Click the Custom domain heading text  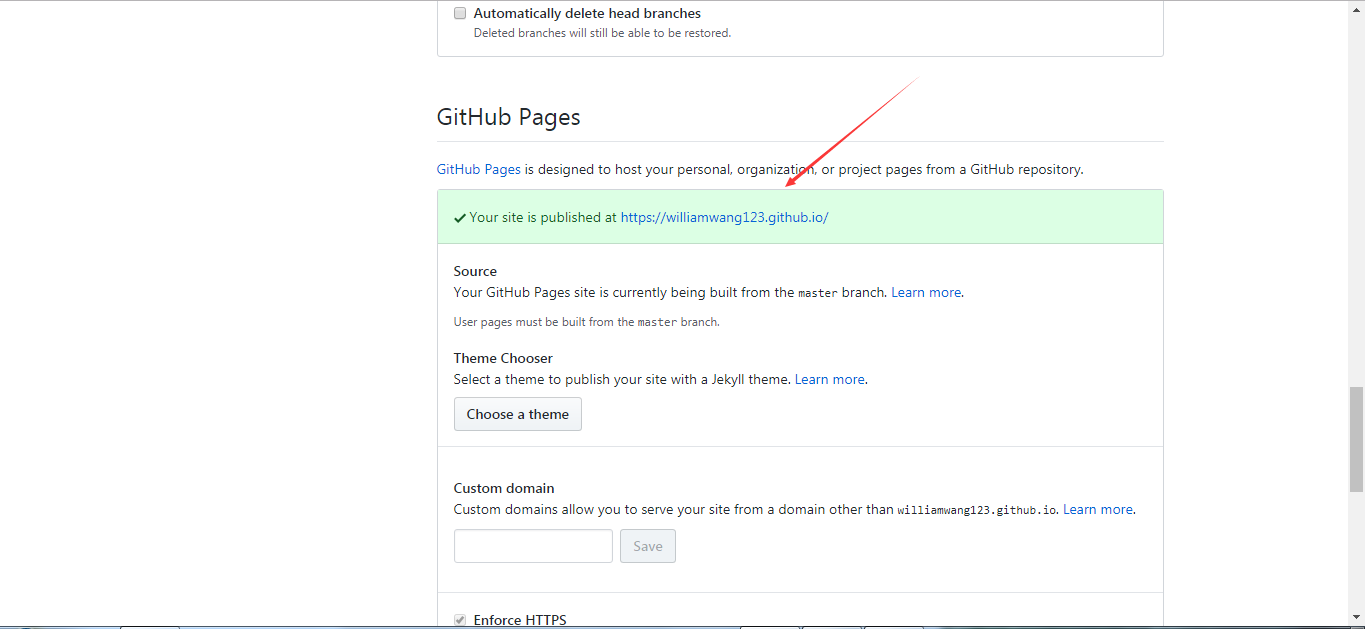(504, 488)
